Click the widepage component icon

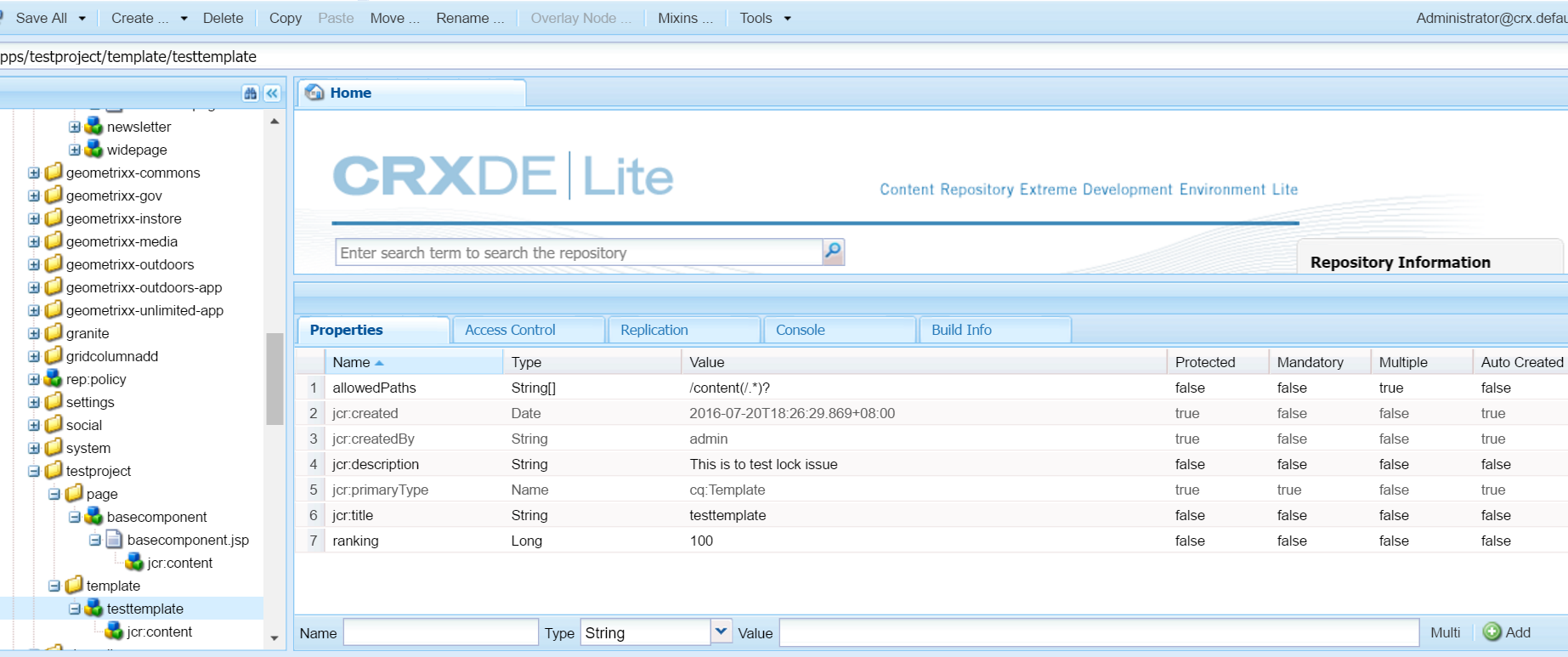pyautogui.click(x=93, y=150)
